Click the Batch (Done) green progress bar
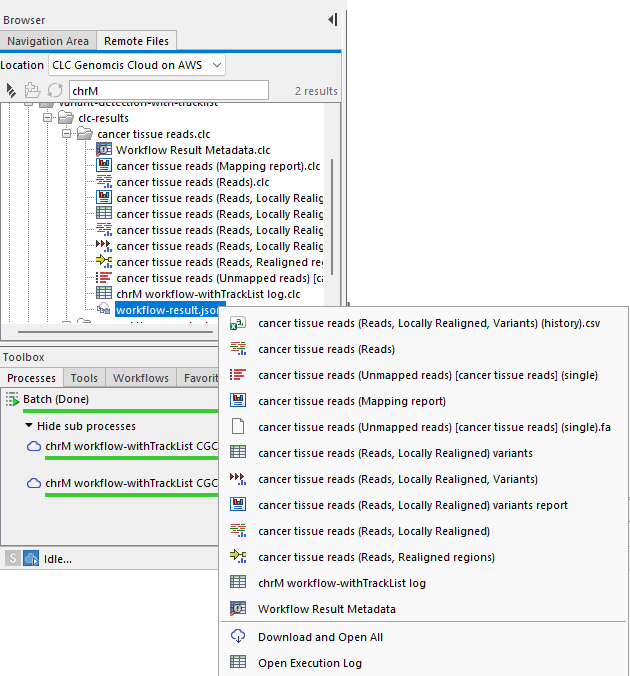The height and width of the screenshot is (676, 630). (x=121, y=411)
